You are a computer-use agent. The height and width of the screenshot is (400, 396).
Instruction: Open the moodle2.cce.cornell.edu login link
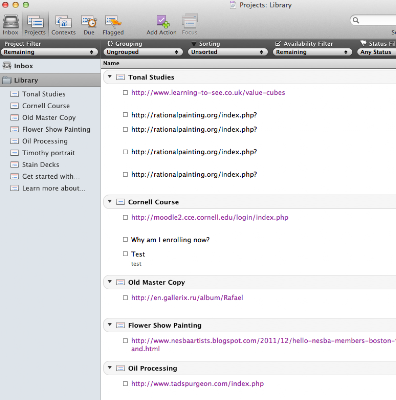coord(210,218)
